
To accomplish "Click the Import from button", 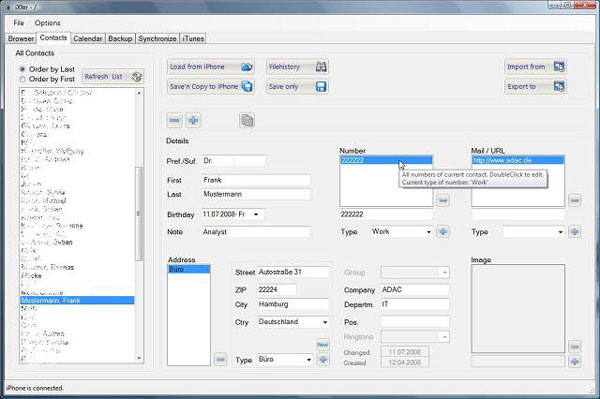I will 535,67.
